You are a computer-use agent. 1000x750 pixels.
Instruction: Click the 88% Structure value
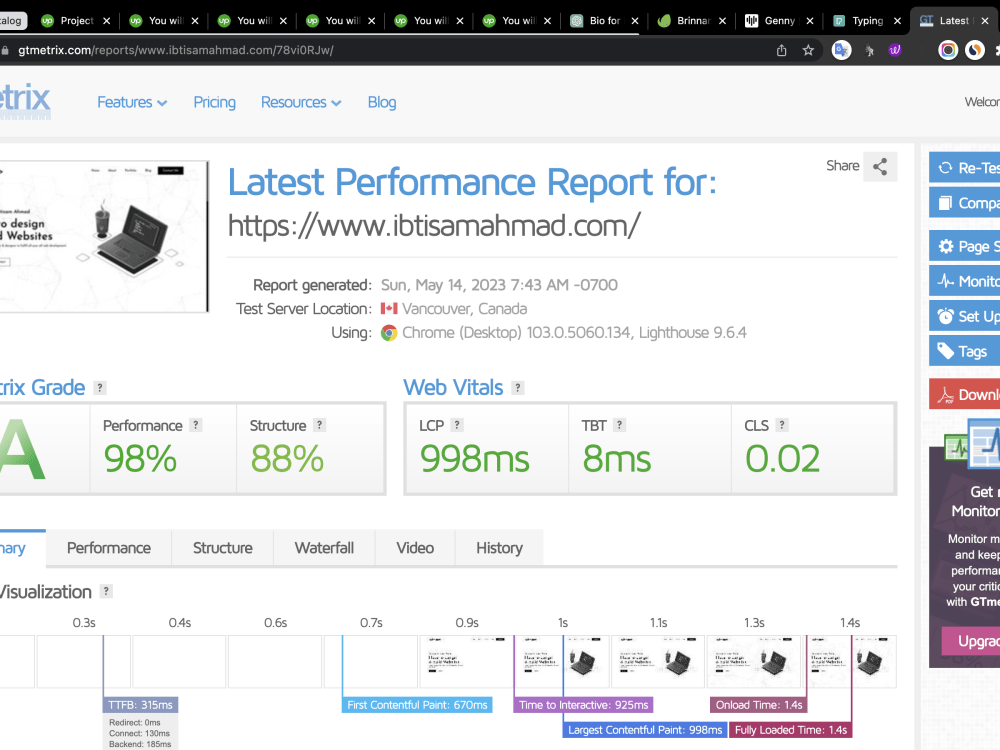[x=287, y=459]
